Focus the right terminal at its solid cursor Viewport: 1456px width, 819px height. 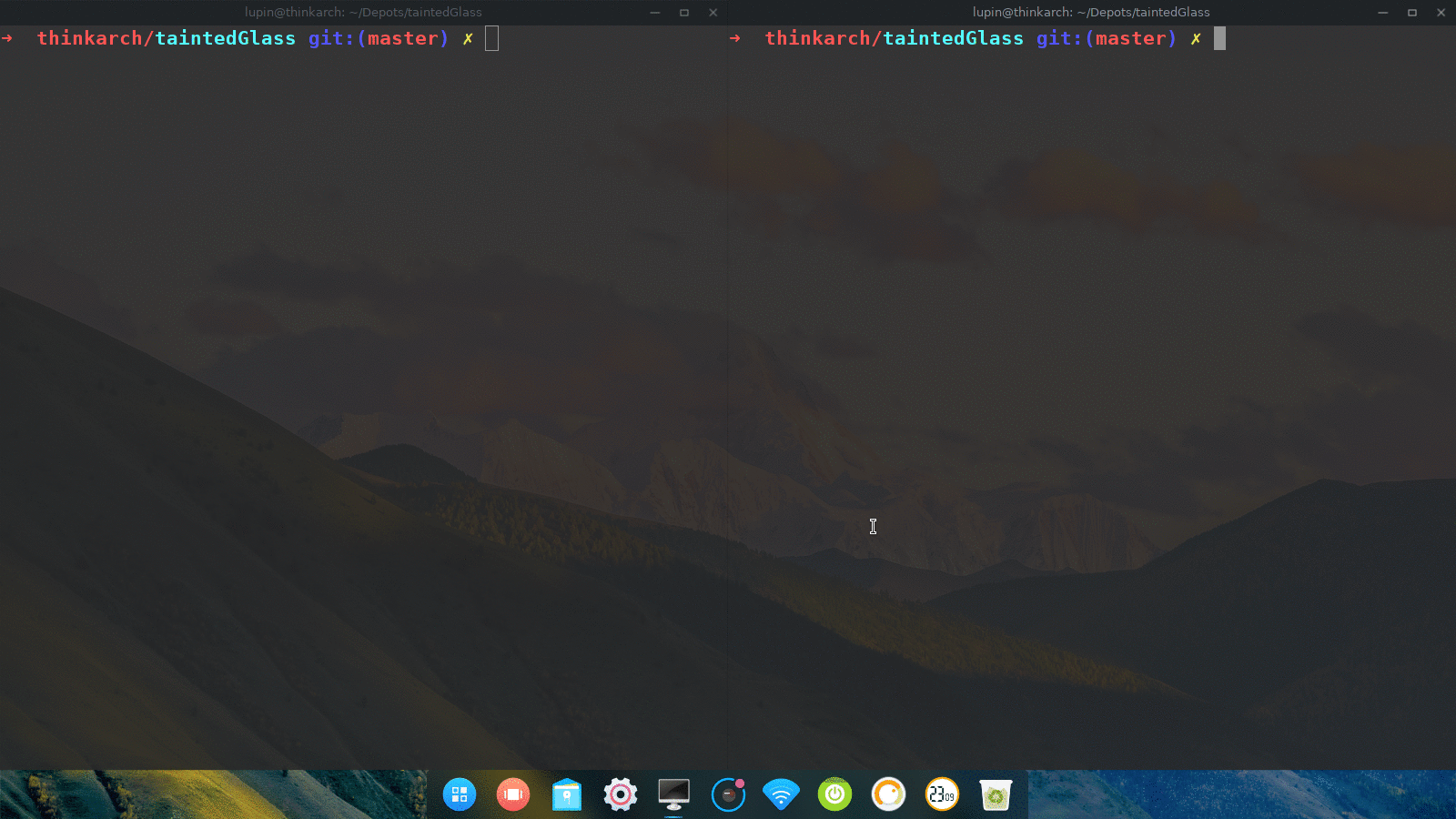click(x=1219, y=38)
